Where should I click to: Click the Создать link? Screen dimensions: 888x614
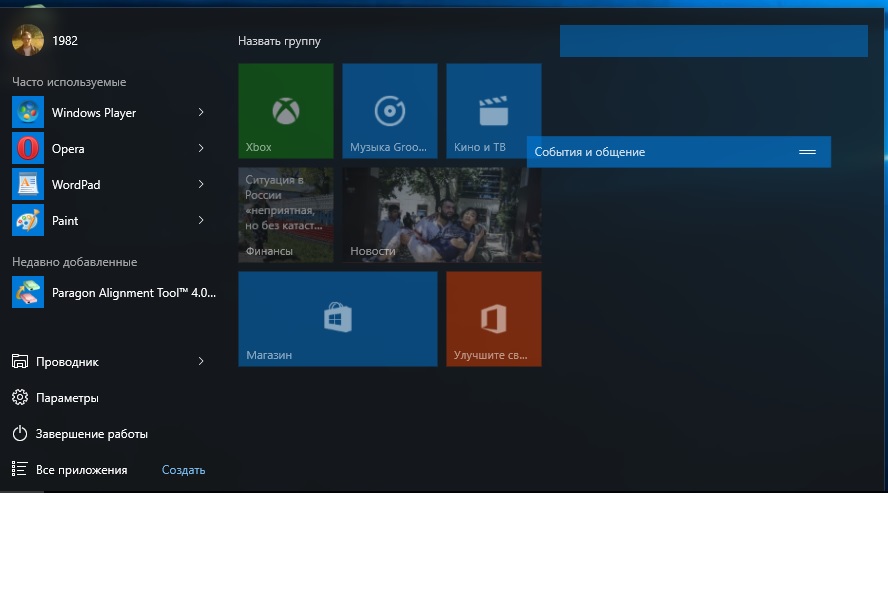point(183,470)
